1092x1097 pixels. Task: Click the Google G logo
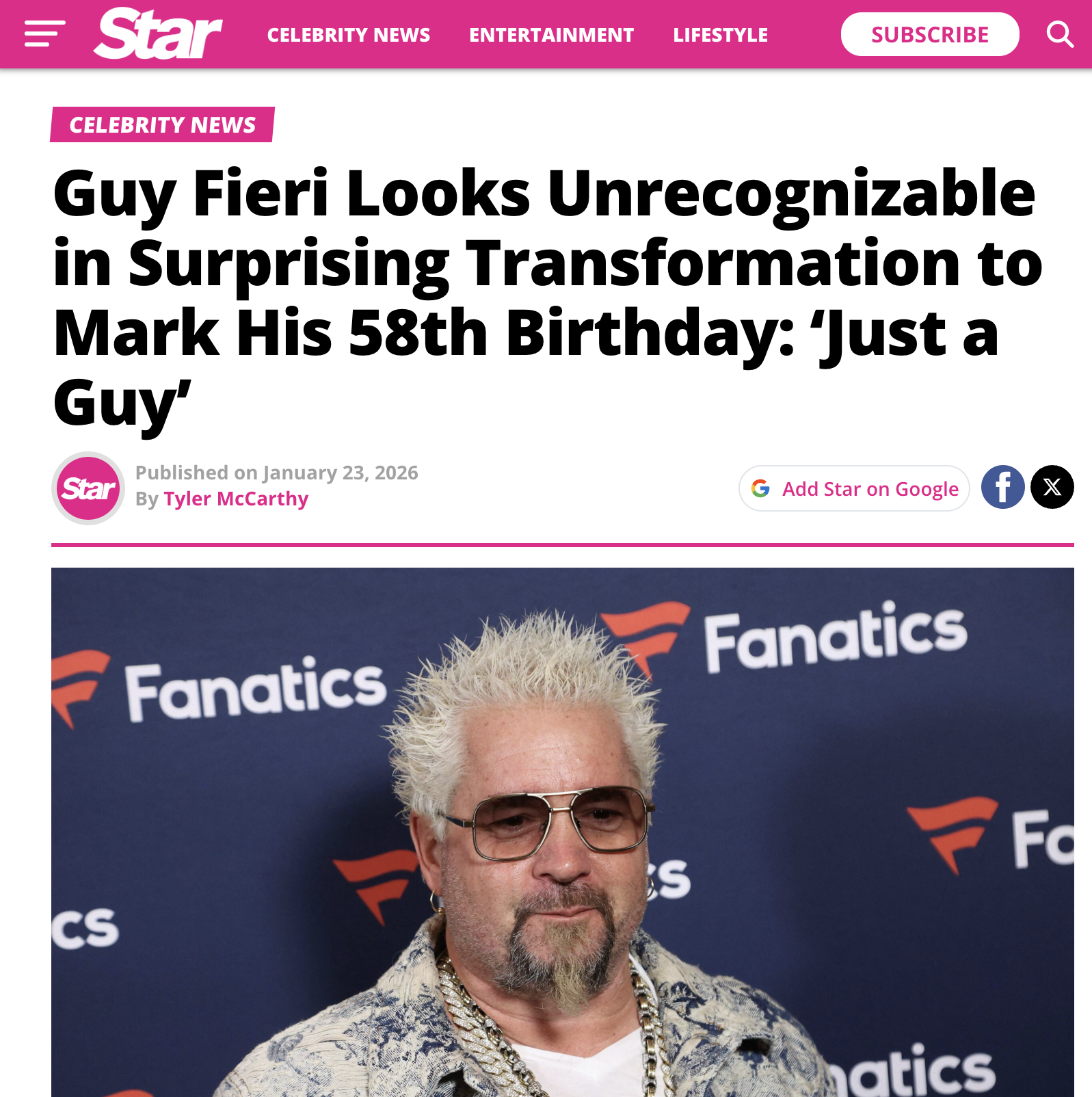[x=760, y=488]
